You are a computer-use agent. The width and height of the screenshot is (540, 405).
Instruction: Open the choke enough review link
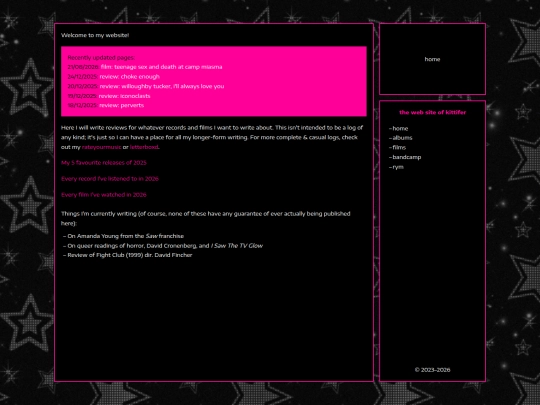(x=129, y=76)
